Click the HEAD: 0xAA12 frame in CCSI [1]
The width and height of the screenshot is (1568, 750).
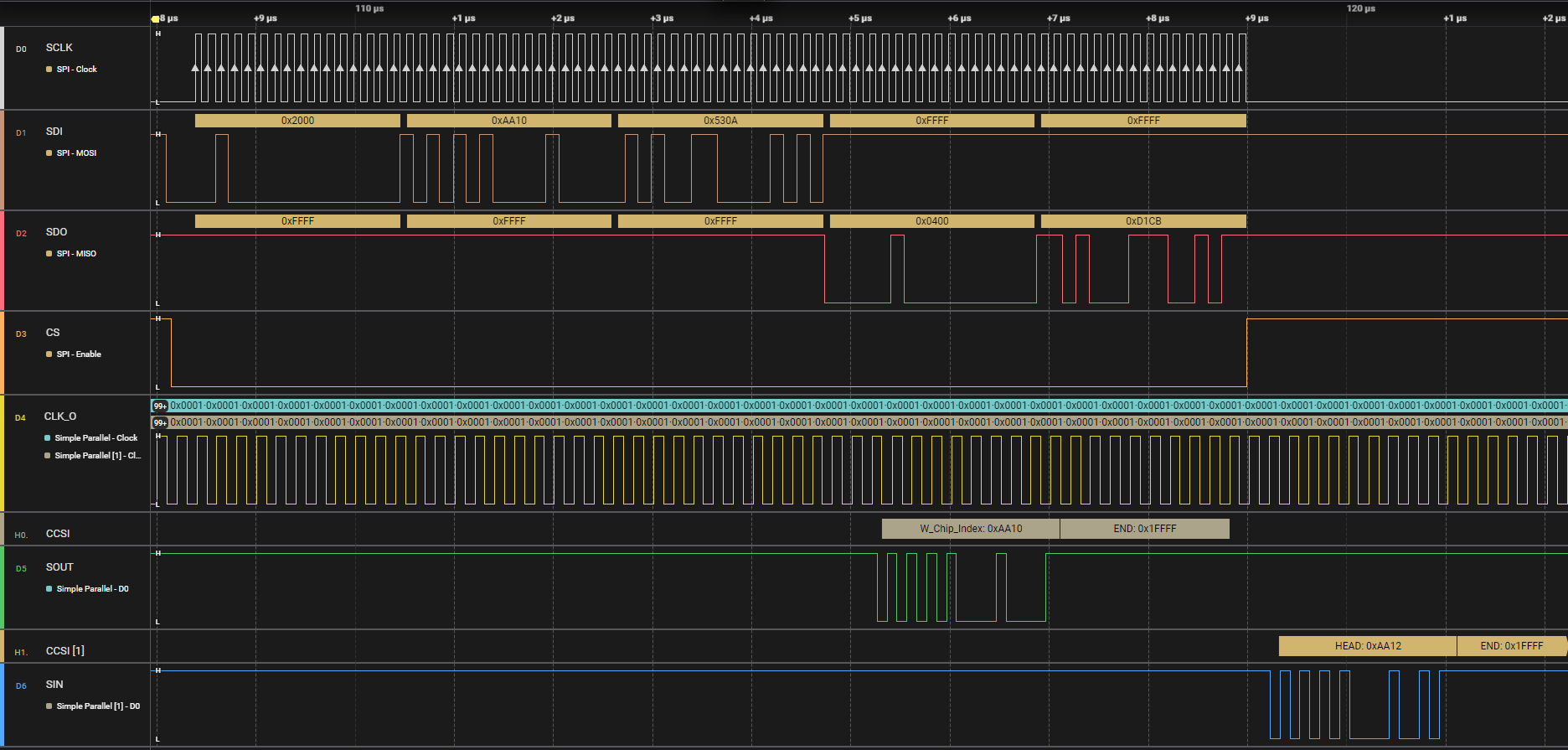tap(1367, 646)
